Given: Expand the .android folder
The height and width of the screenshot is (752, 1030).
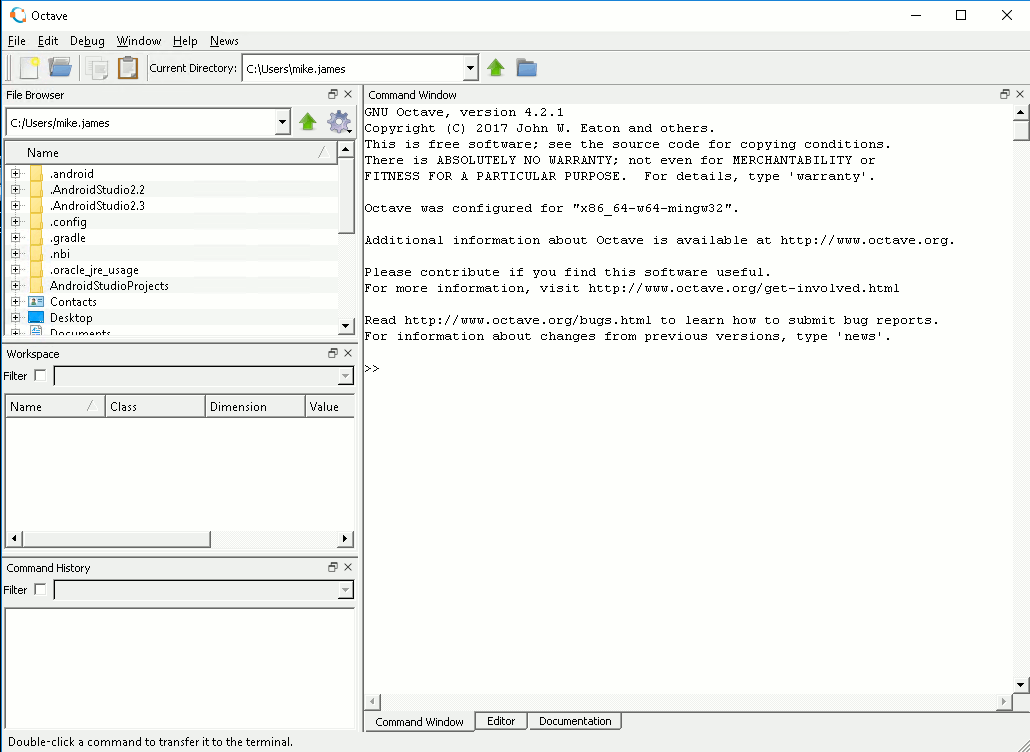Looking at the screenshot, I should coord(16,174).
